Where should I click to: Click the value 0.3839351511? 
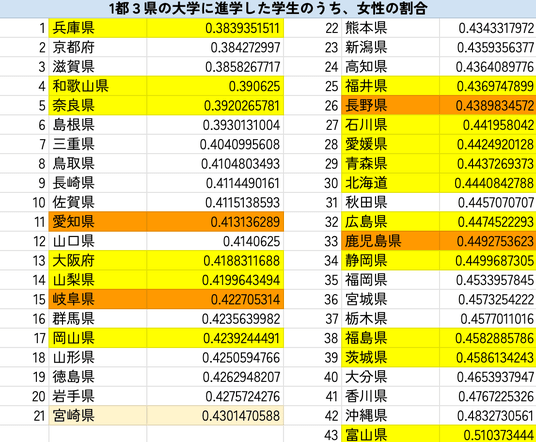click(215, 28)
